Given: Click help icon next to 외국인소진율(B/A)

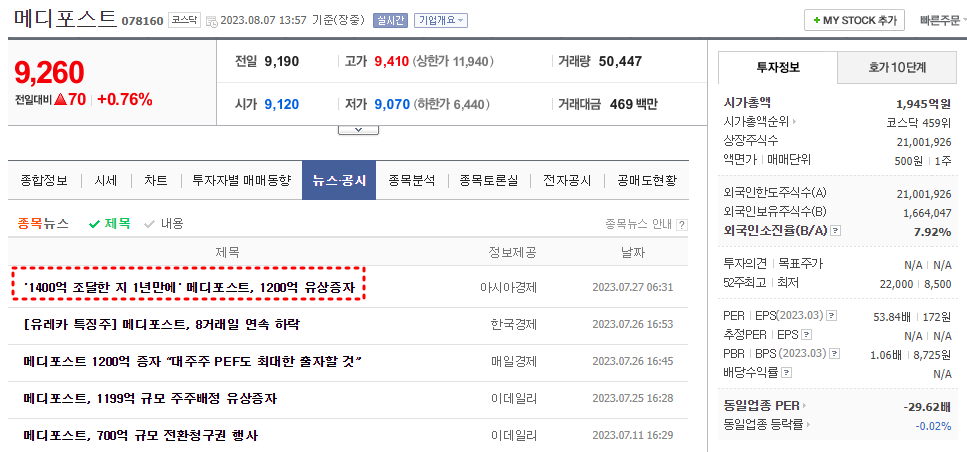Looking at the screenshot, I should (836, 231).
